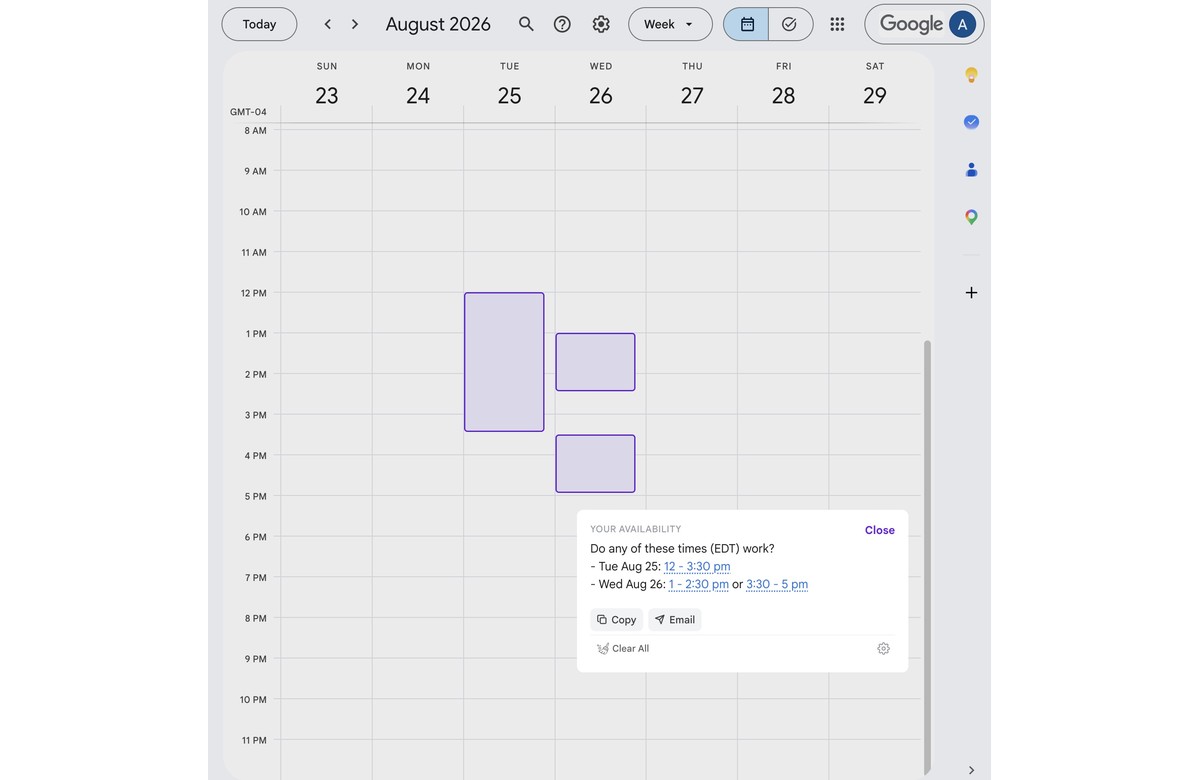
Task: Open Friday 28 day view
Action: click(x=784, y=96)
